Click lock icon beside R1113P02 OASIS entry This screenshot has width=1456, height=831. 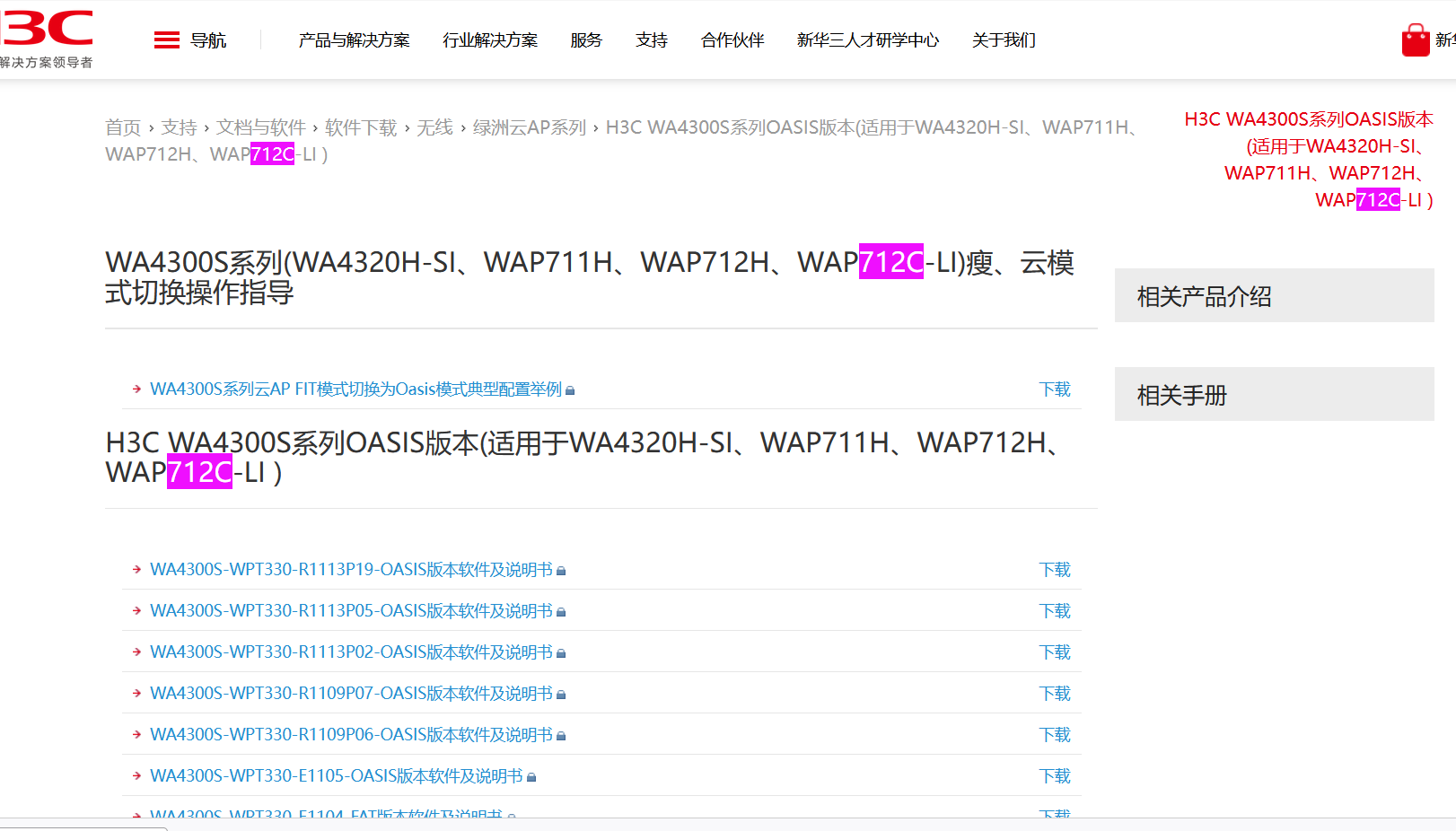pyautogui.click(x=561, y=653)
